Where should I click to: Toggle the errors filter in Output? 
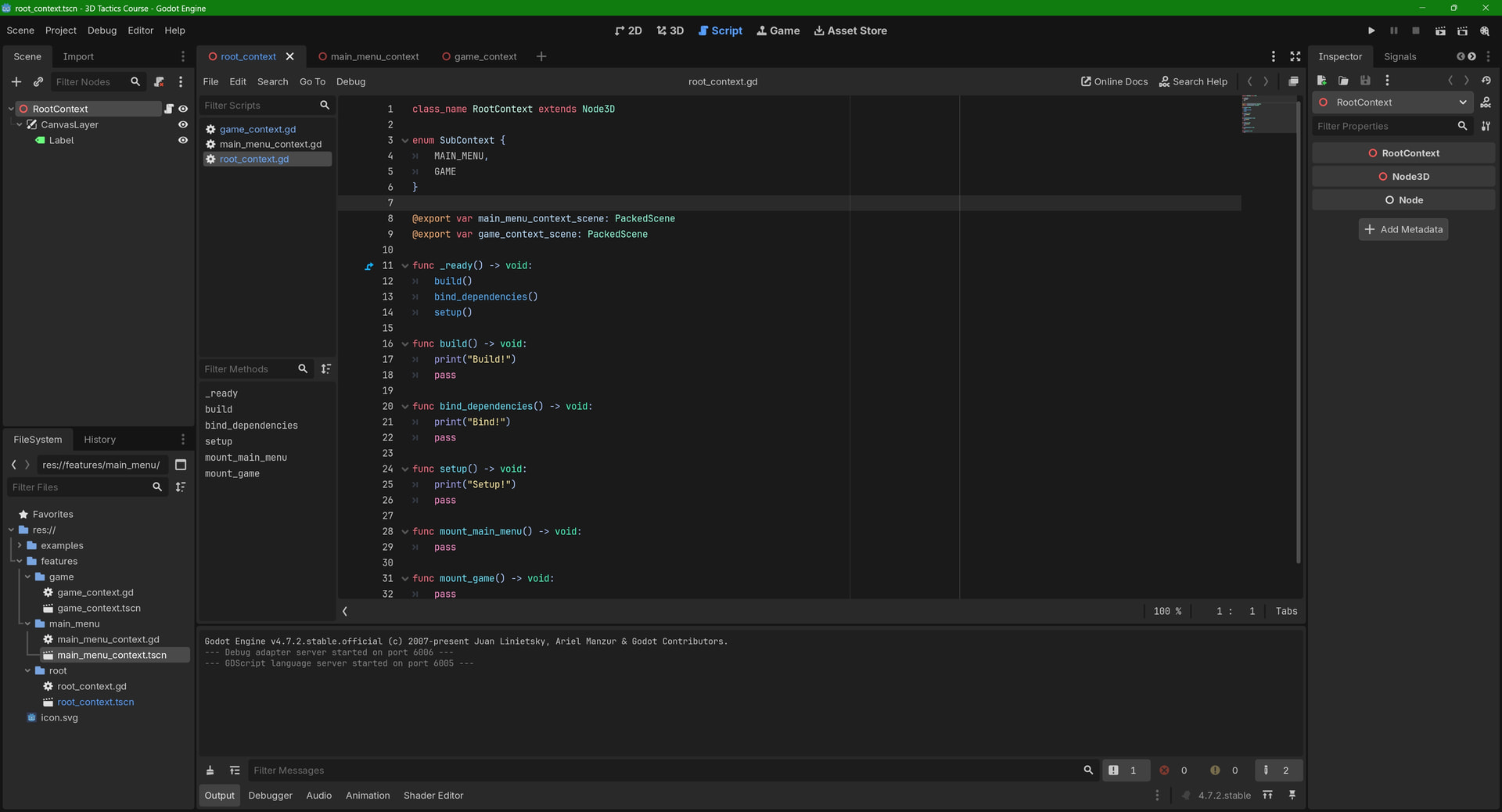click(x=1173, y=771)
